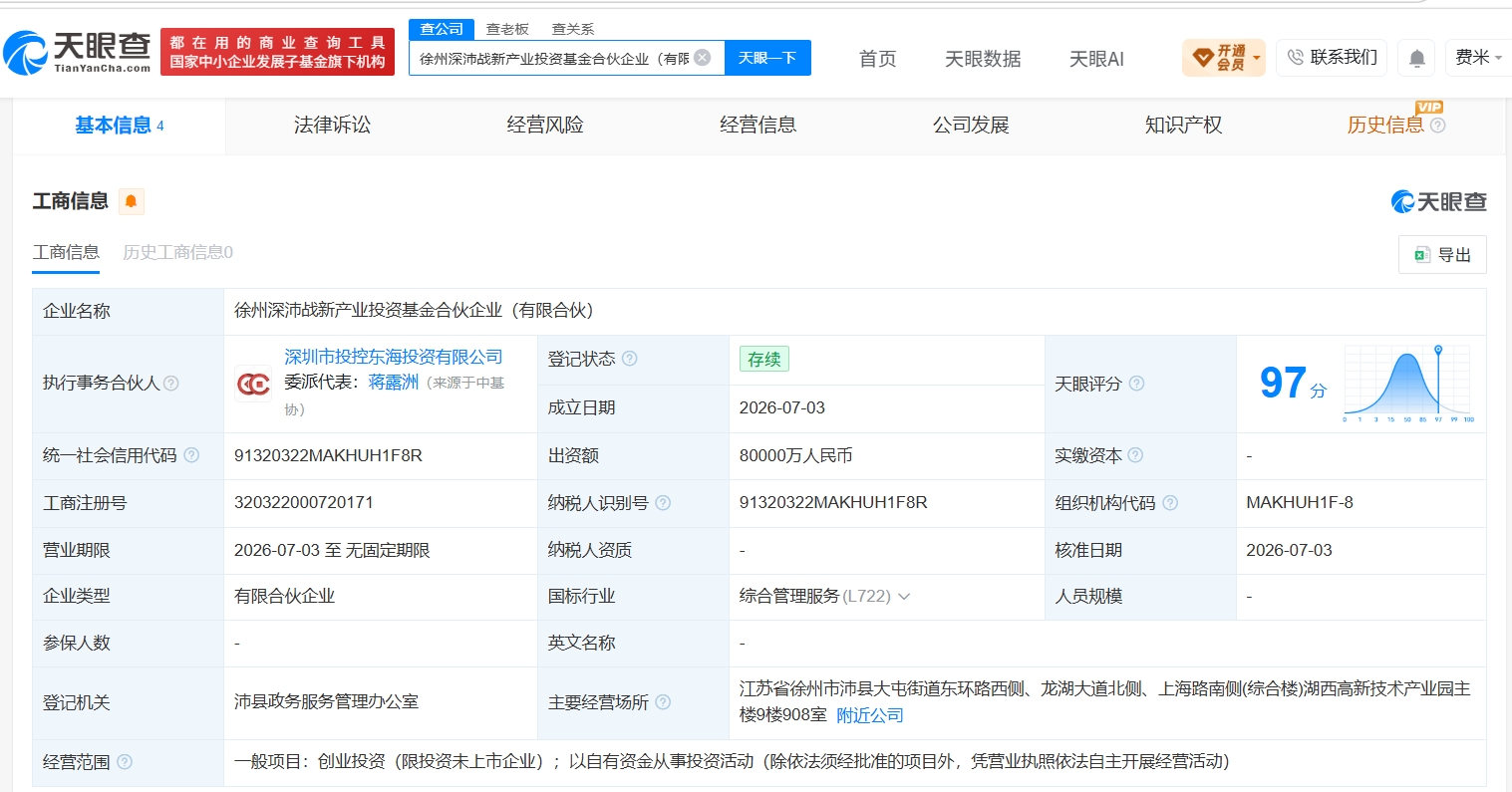1512x792 pixels.
Task: Open the 公司发展 tab
Action: tap(971, 126)
